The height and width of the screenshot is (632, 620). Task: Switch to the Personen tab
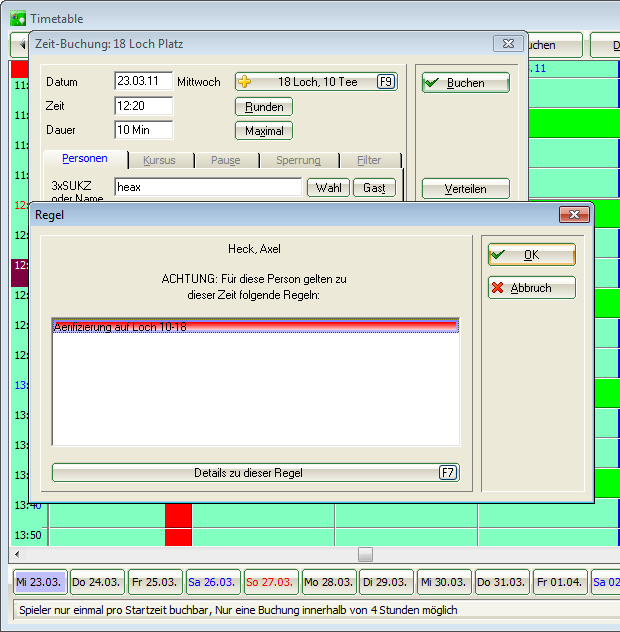(x=85, y=160)
